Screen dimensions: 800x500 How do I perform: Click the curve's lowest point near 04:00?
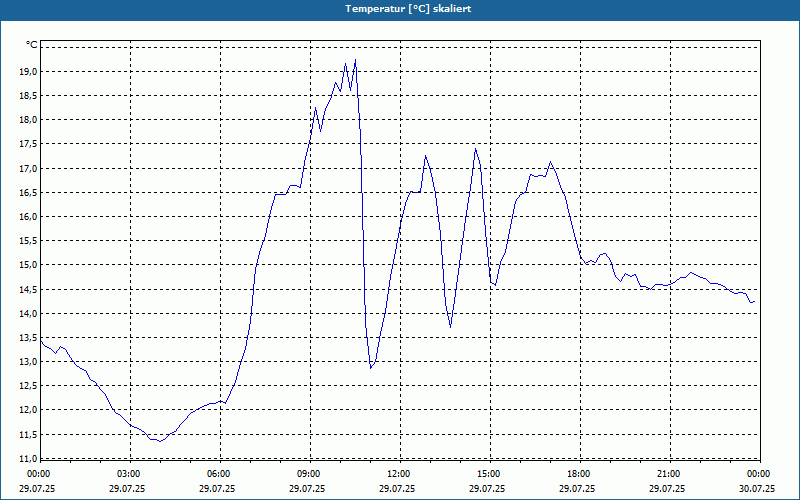pyautogui.click(x=160, y=441)
